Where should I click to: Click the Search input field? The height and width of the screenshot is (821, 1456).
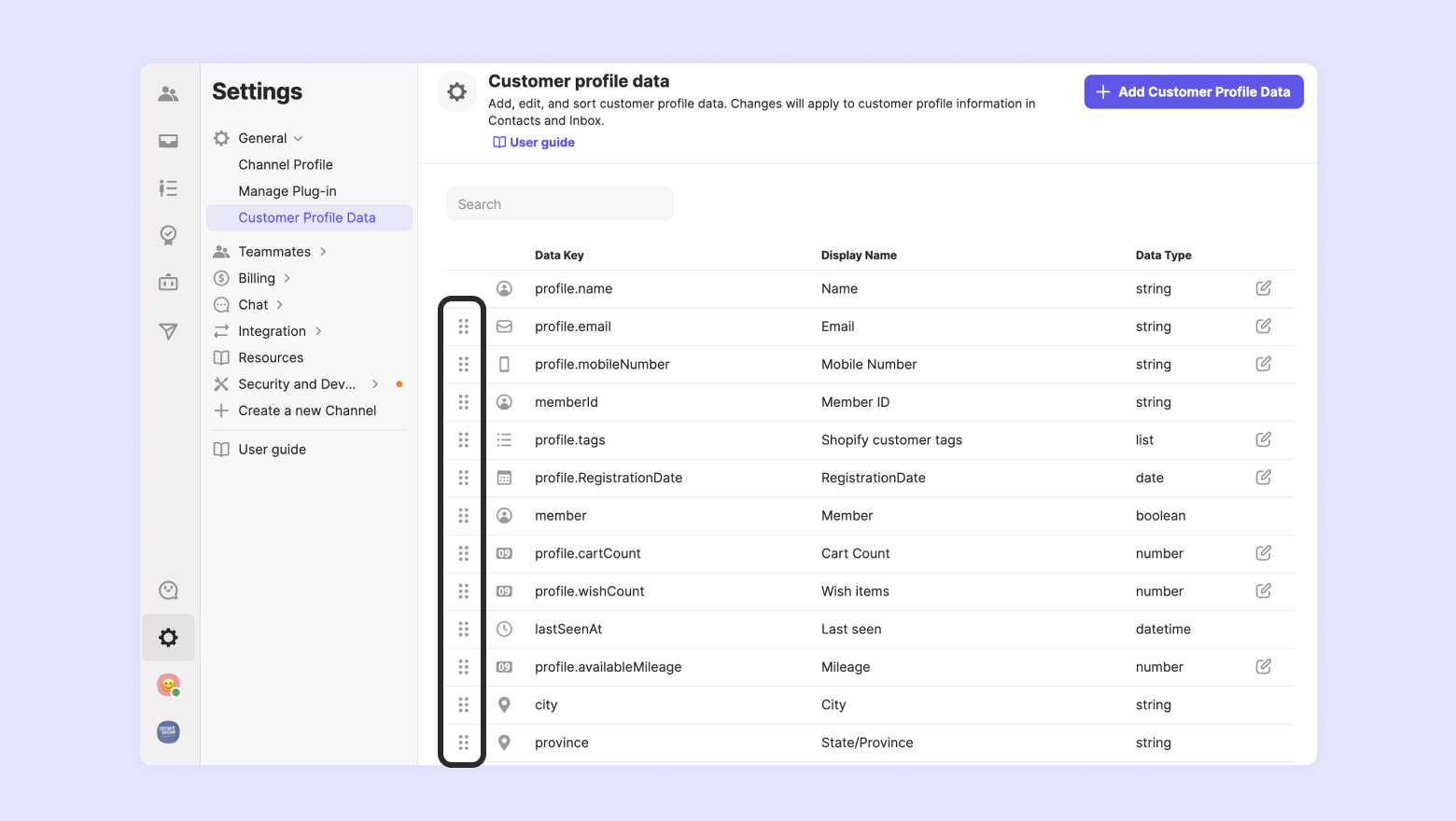(559, 204)
